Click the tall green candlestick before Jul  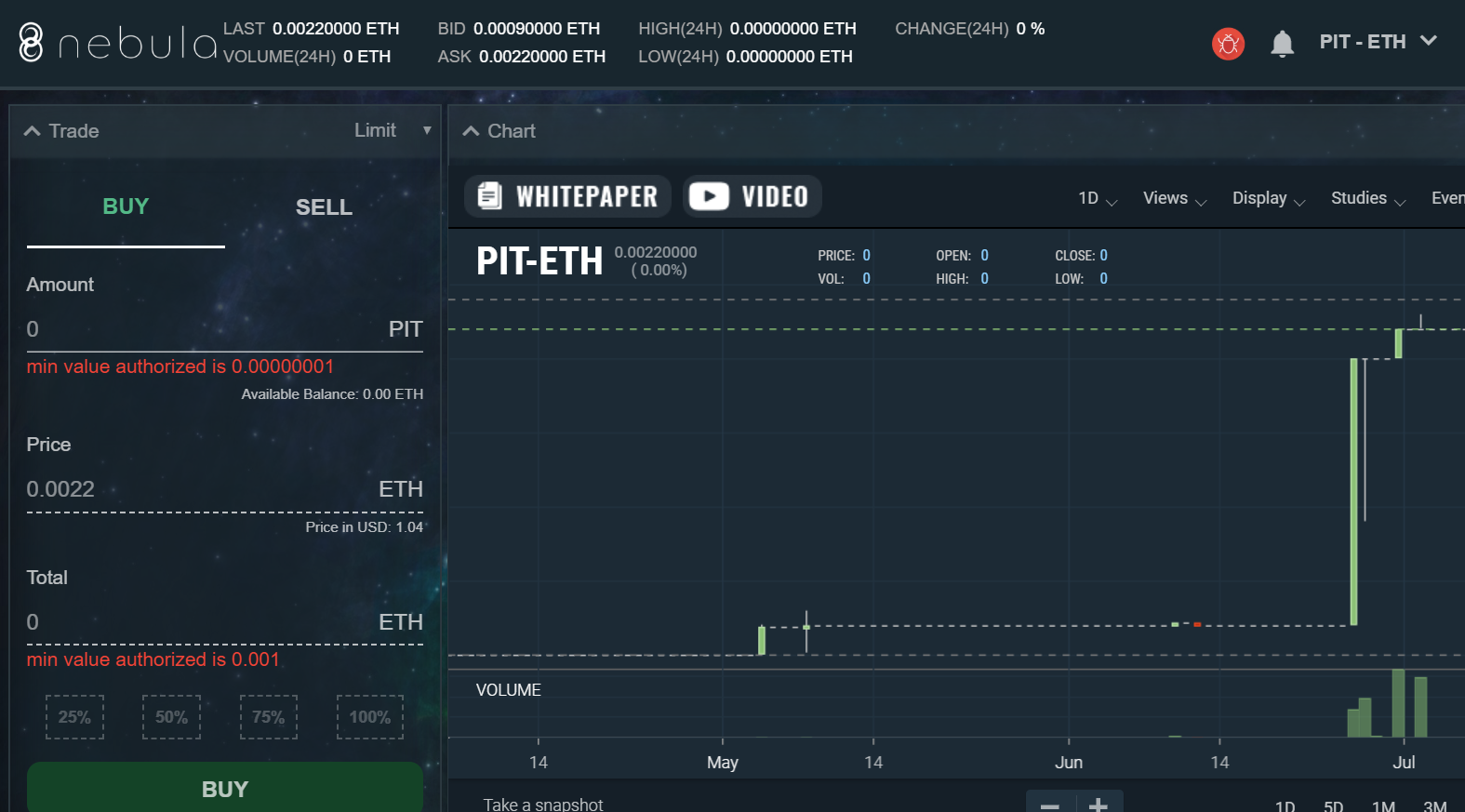click(1354, 491)
